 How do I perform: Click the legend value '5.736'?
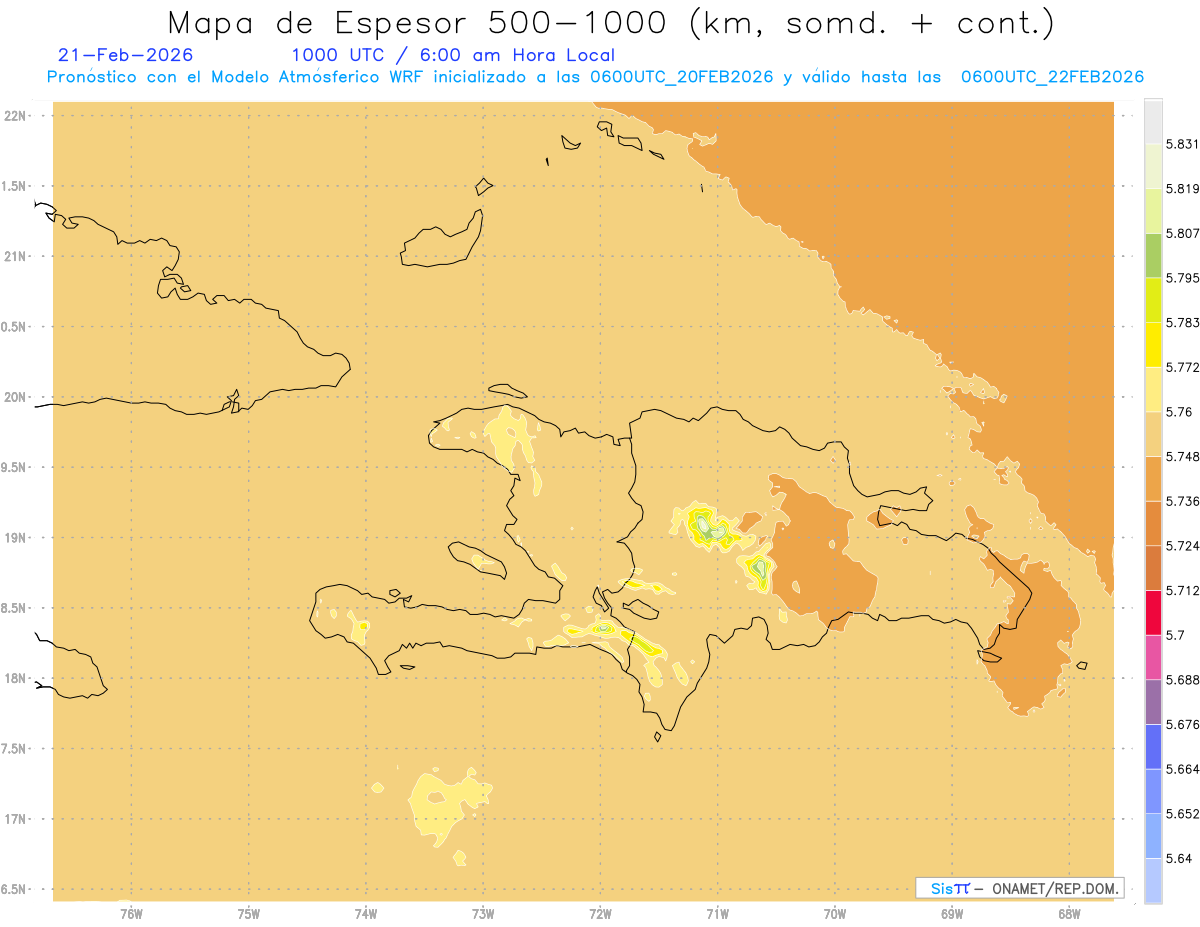[x=1182, y=501]
